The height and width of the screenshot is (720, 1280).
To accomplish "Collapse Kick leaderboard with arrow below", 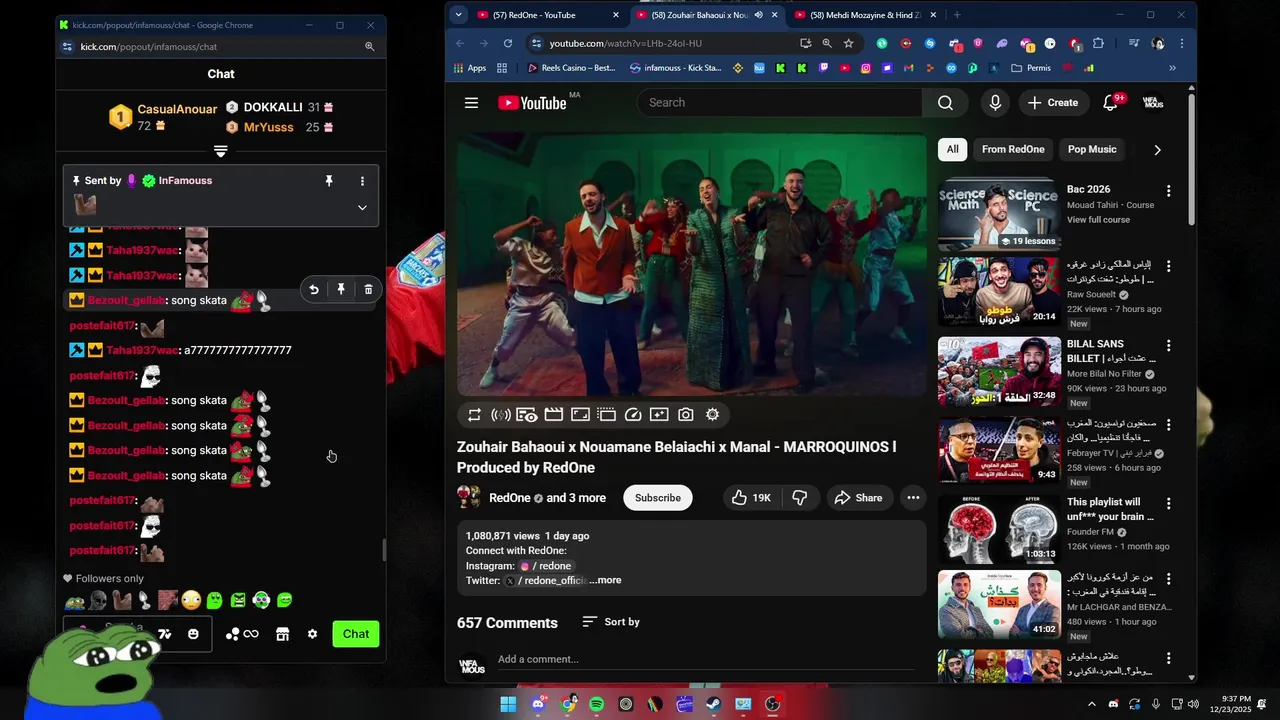I will pyautogui.click(x=221, y=152).
